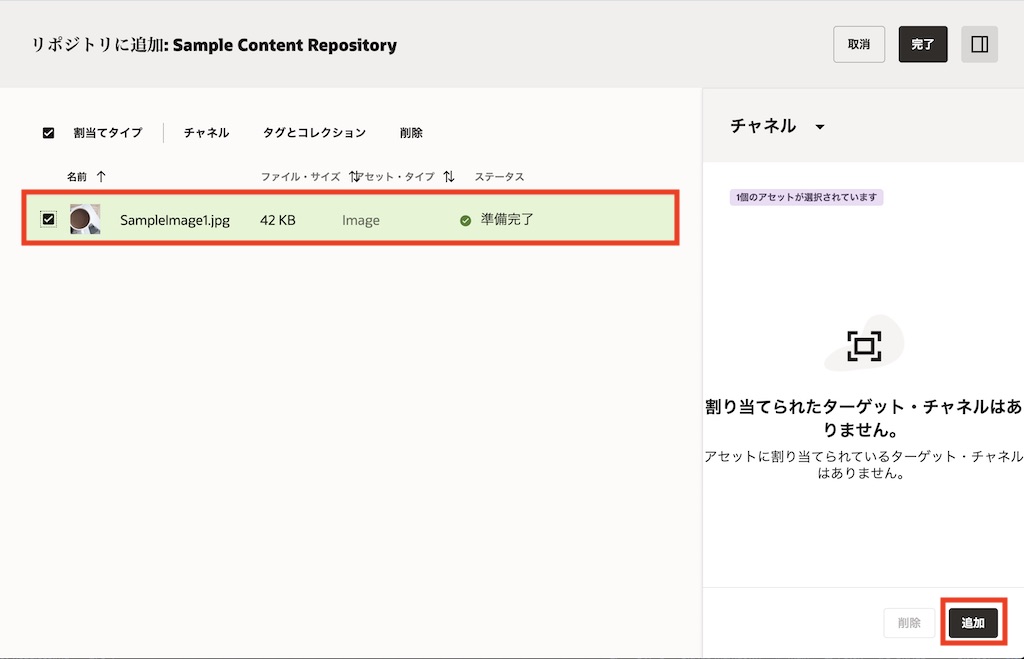
Task: Toggle the select-all assets checkbox
Action: [x=48, y=133]
